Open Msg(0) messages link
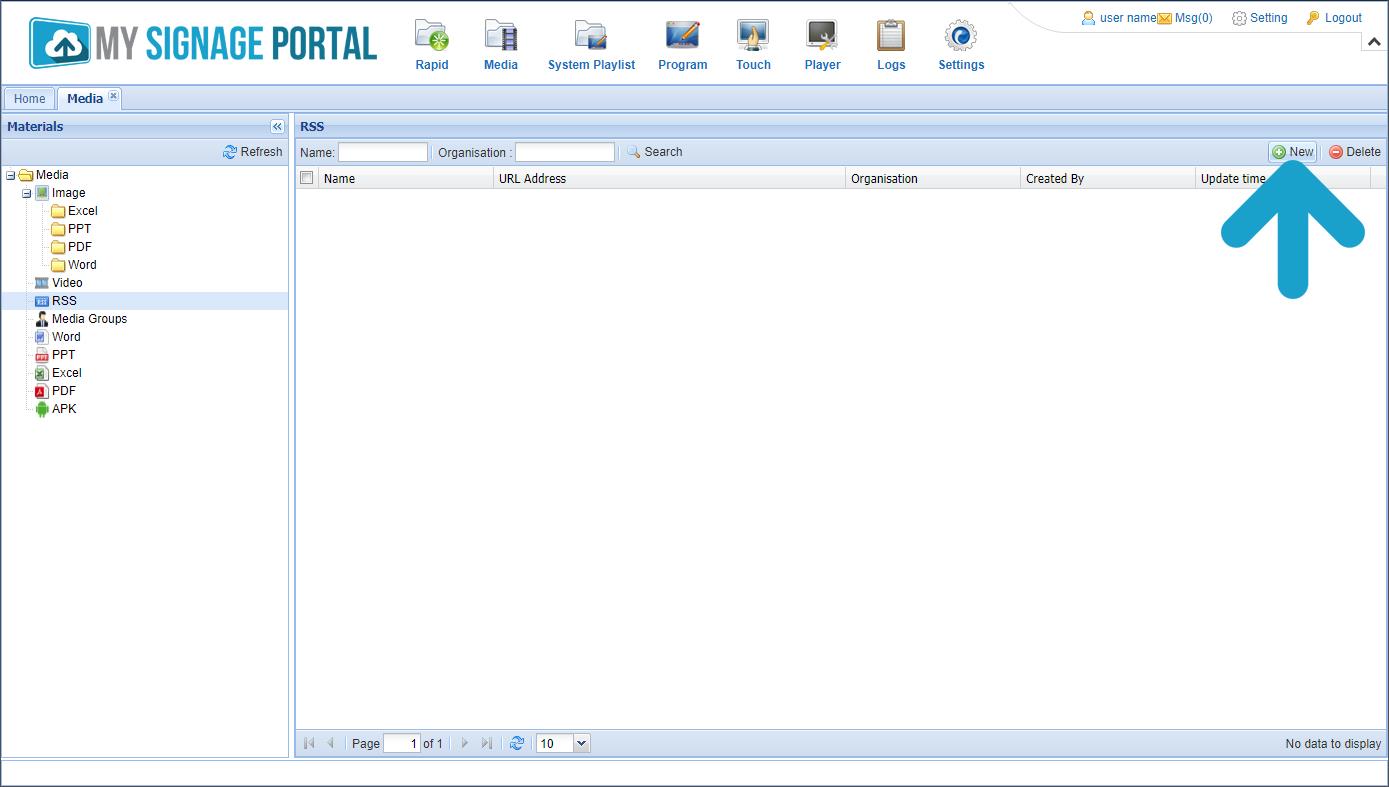1389x787 pixels. click(1185, 18)
